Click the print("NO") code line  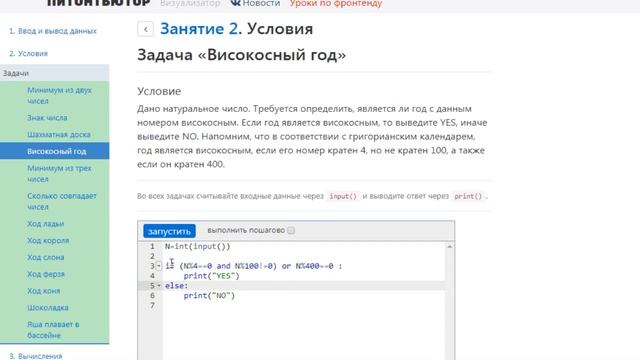[x=209, y=296]
